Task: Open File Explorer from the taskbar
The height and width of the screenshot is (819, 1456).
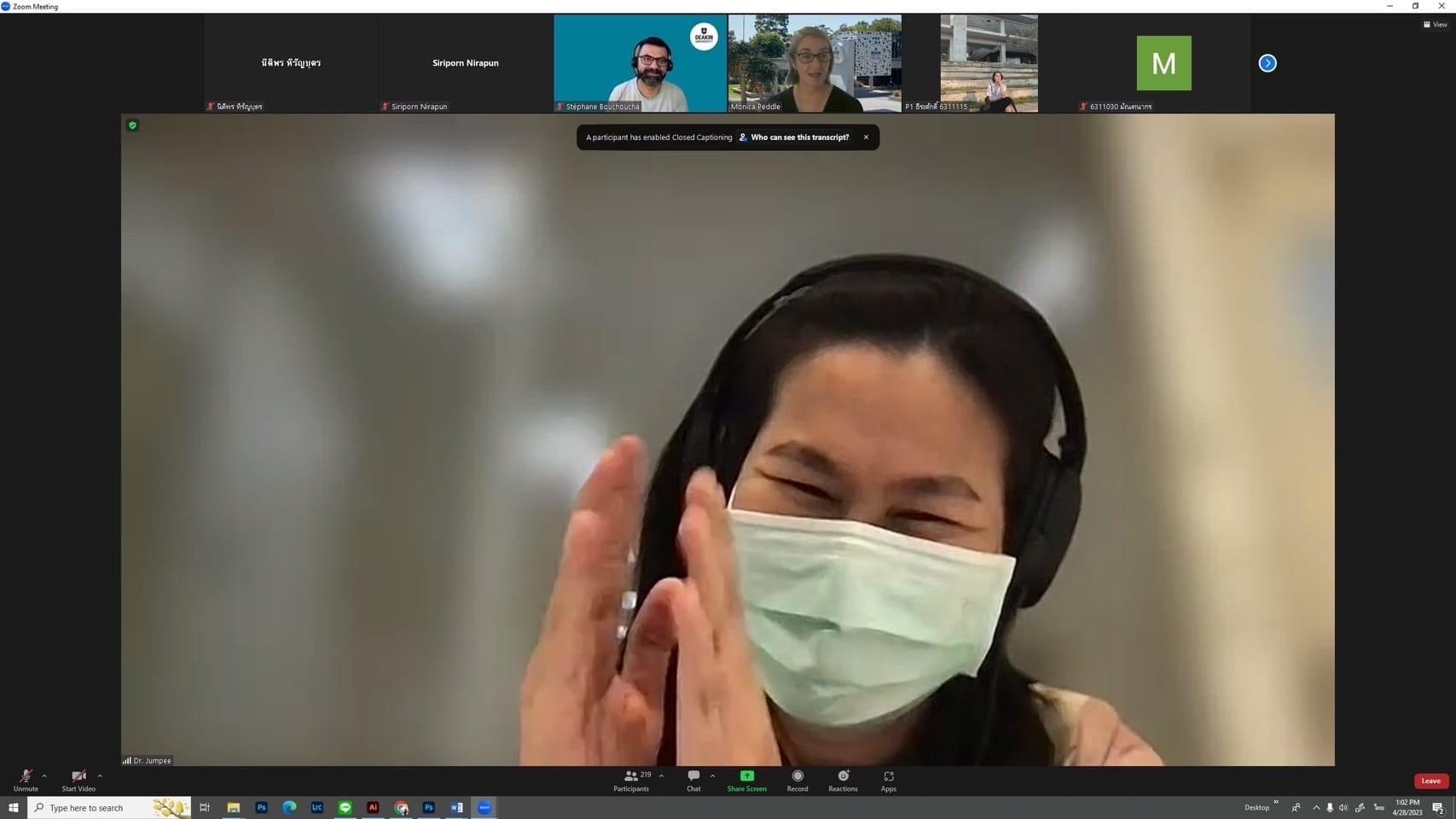Action: click(233, 808)
